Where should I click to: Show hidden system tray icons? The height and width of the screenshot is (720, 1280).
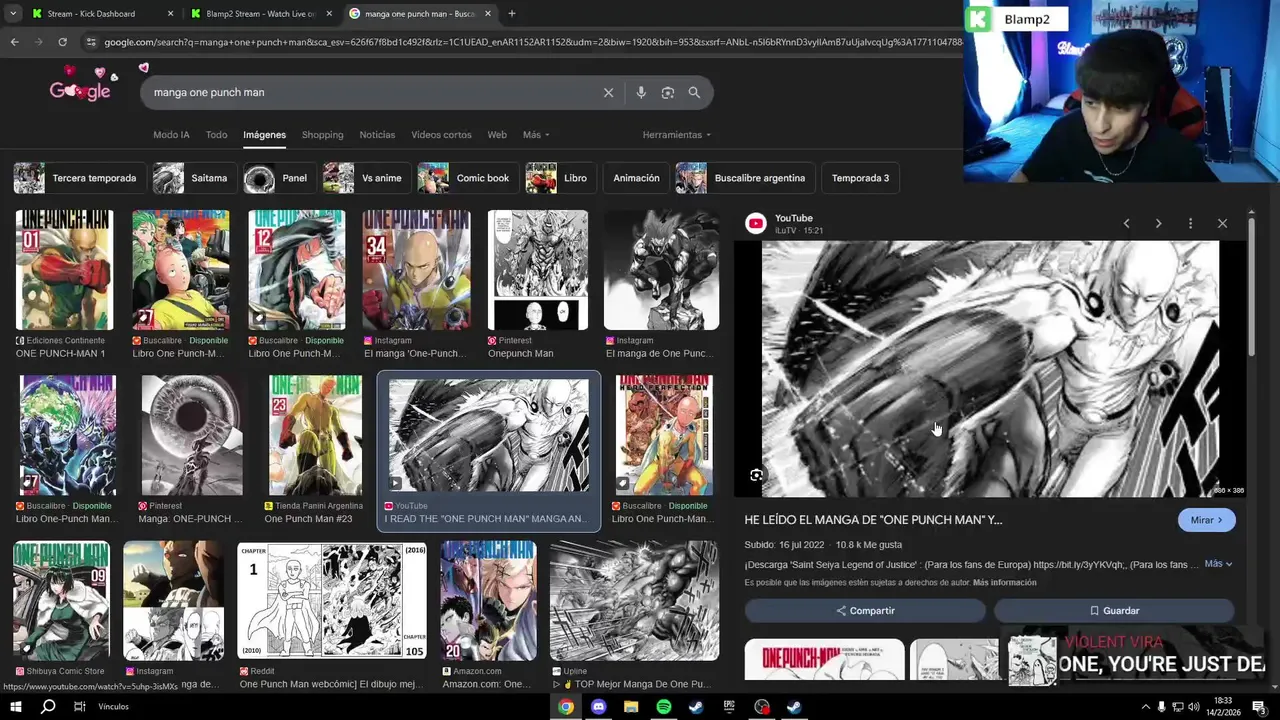pyautogui.click(x=1145, y=707)
